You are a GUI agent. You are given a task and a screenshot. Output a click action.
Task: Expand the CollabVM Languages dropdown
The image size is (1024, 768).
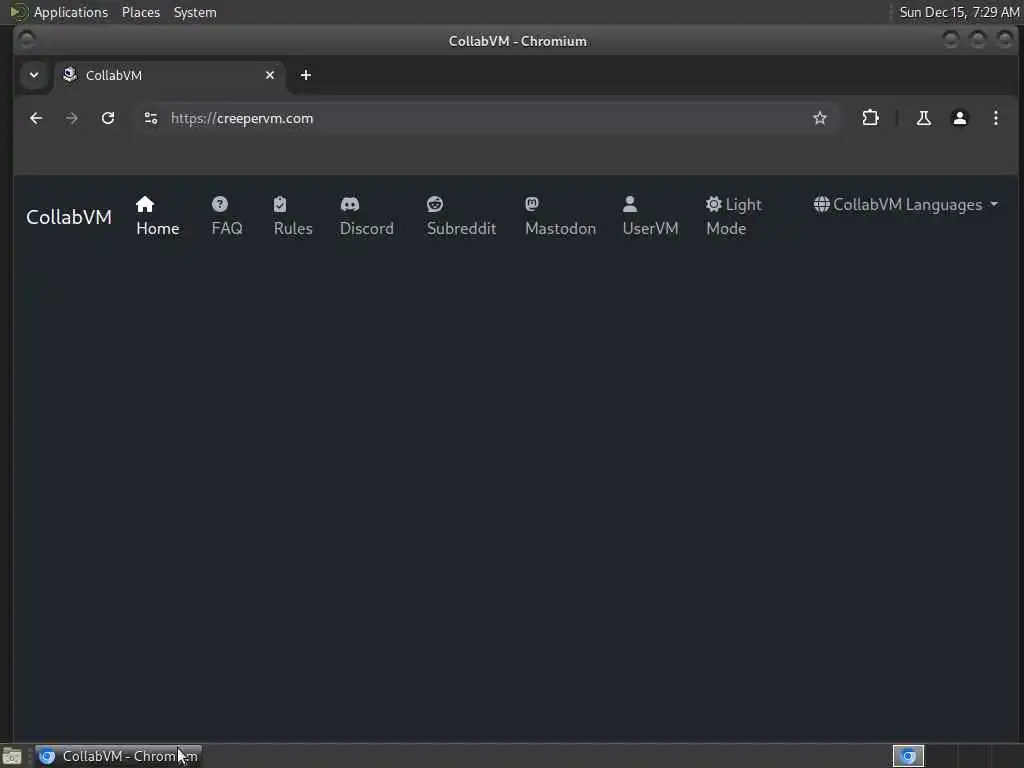pyautogui.click(x=906, y=204)
